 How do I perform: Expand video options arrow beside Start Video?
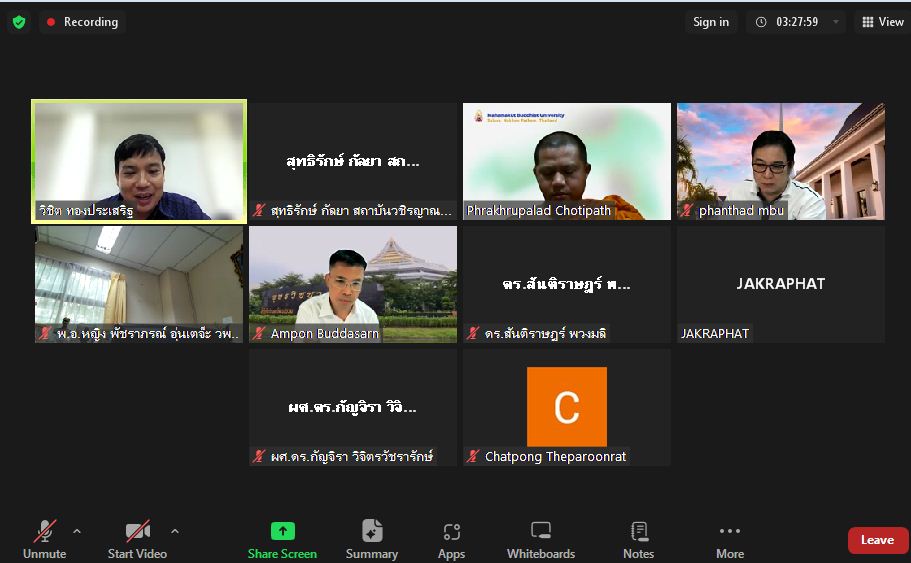(x=175, y=531)
